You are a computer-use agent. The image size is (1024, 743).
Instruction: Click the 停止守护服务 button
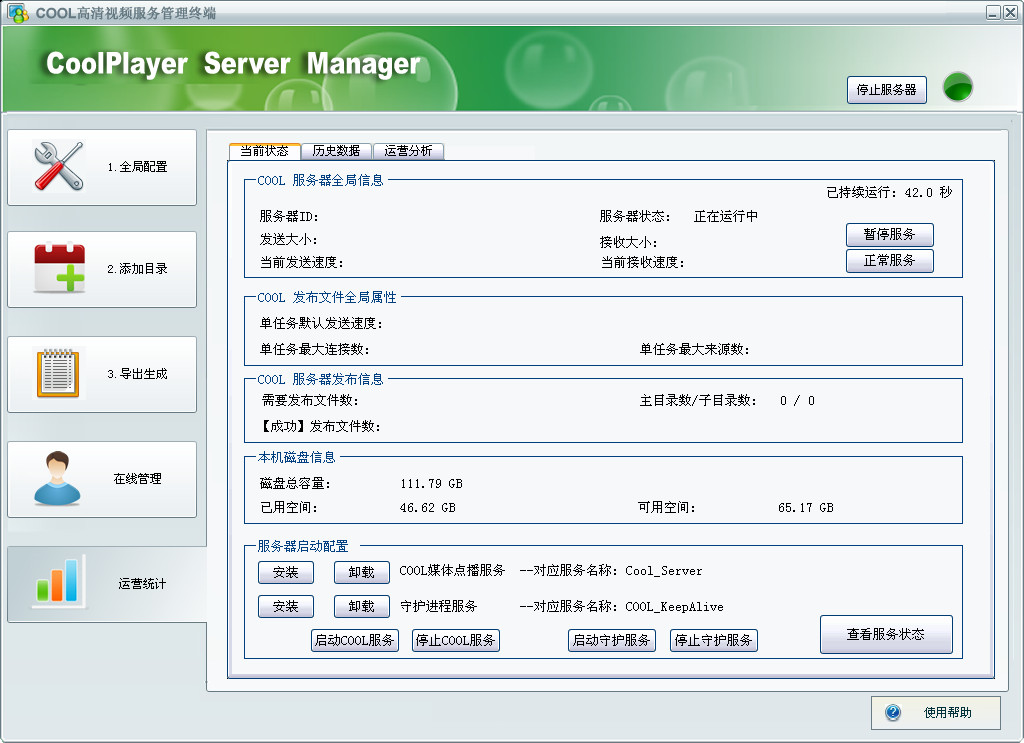pyautogui.click(x=713, y=640)
